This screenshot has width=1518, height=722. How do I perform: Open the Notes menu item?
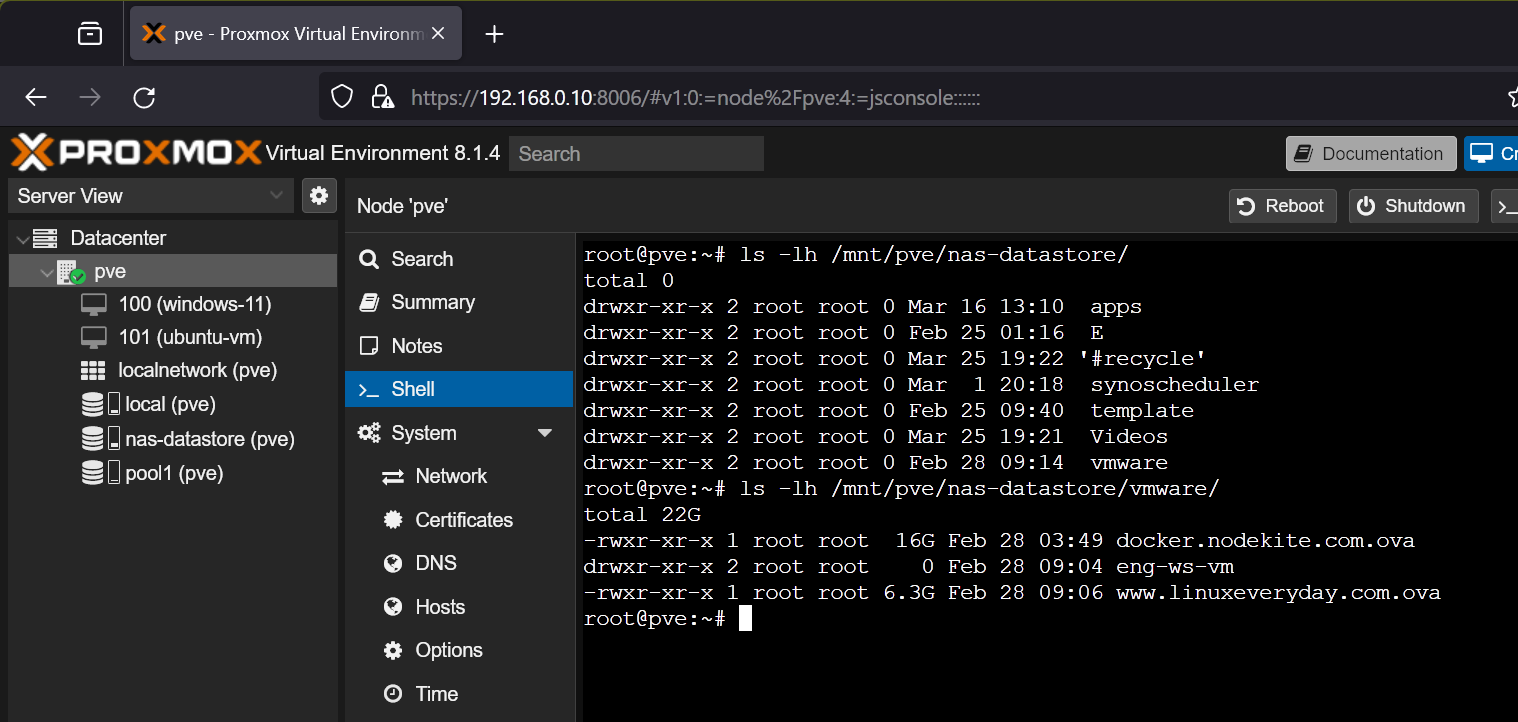[459, 346]
